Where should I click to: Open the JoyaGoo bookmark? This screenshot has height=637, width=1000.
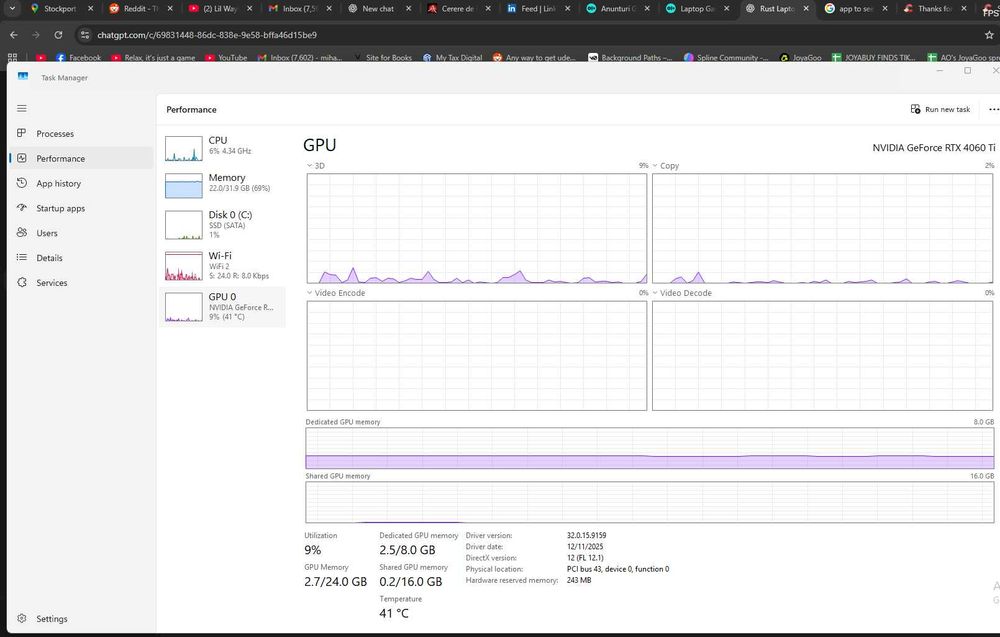pyautogui.click(x=800, y=57)
